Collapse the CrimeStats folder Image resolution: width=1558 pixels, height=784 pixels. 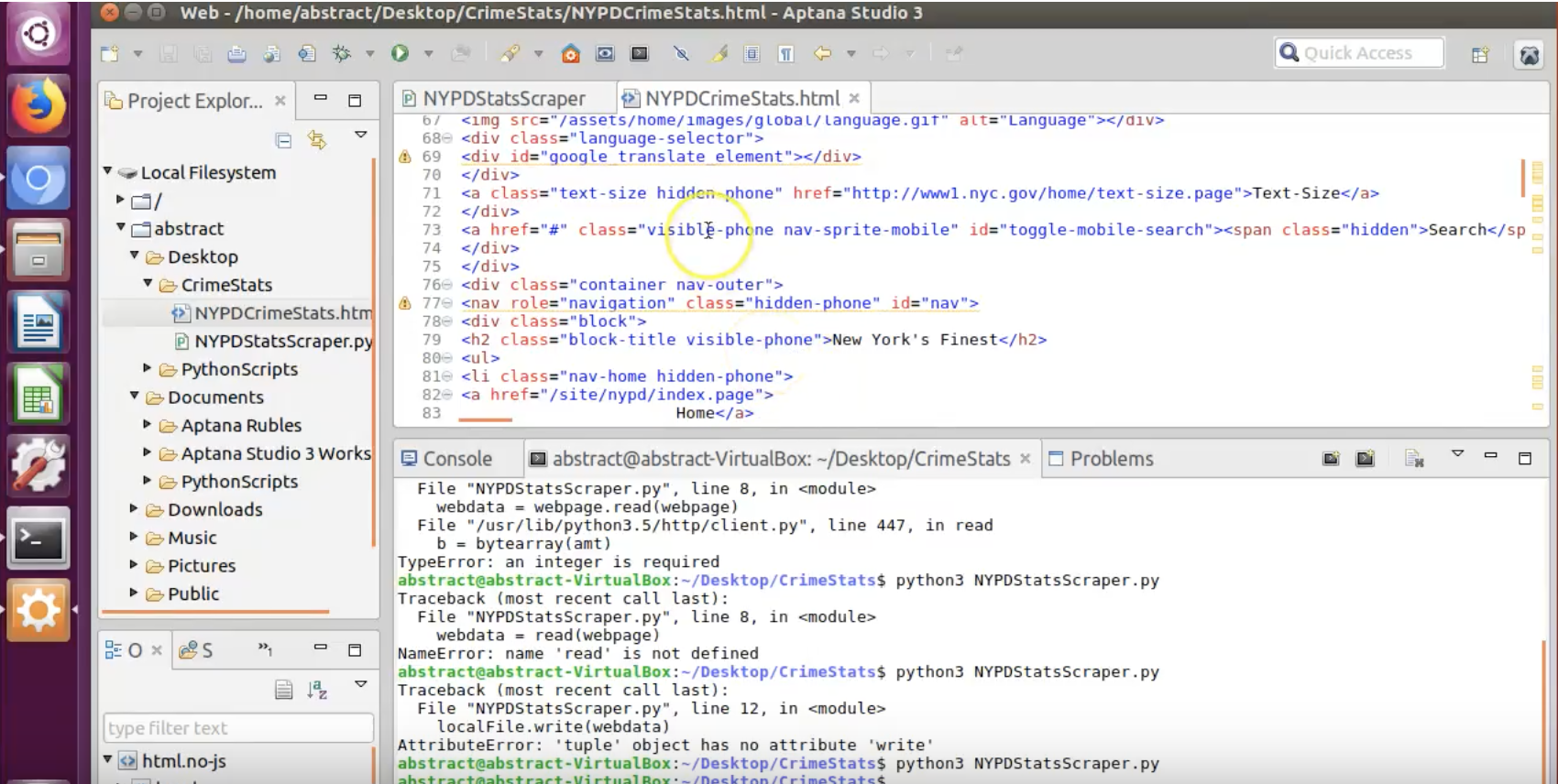[148, 284]
